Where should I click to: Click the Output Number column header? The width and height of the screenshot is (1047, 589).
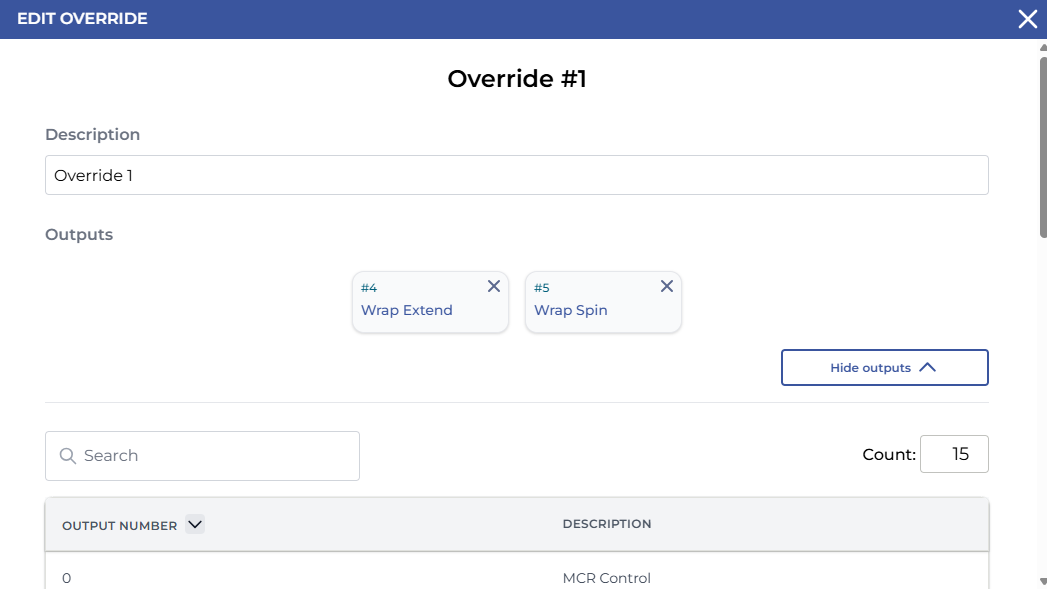120,525
